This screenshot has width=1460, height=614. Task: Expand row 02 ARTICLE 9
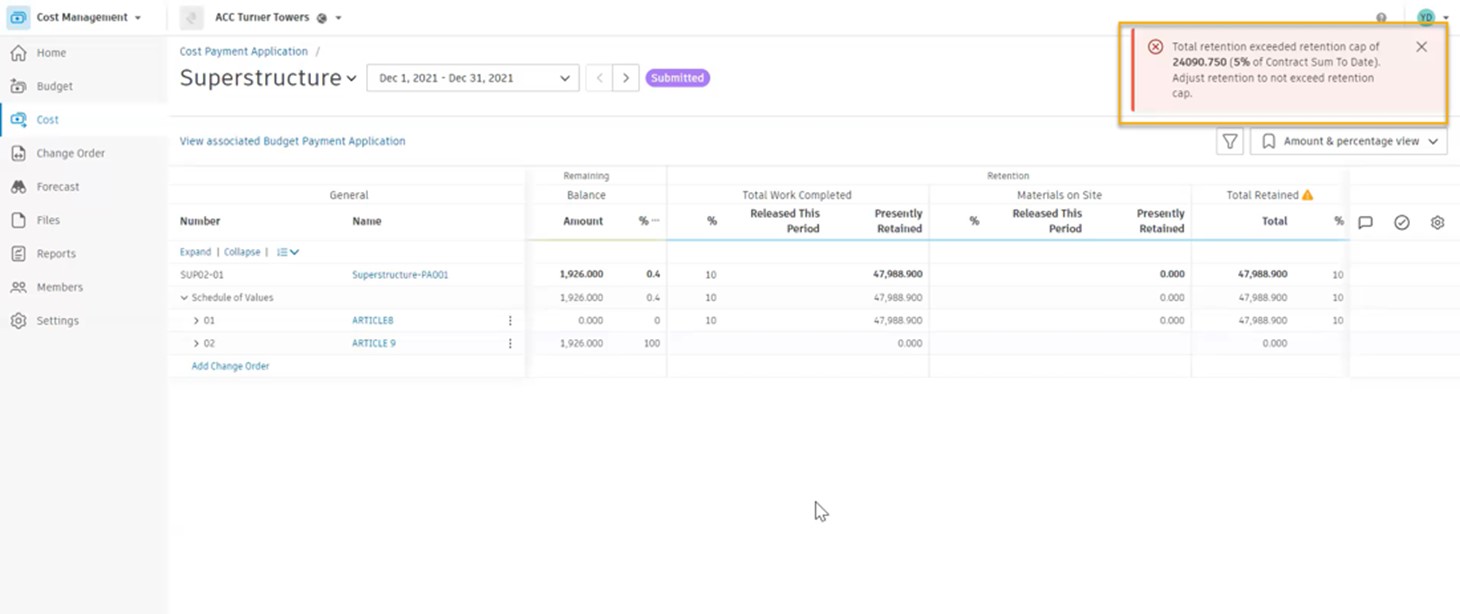[x=196, y=344]
